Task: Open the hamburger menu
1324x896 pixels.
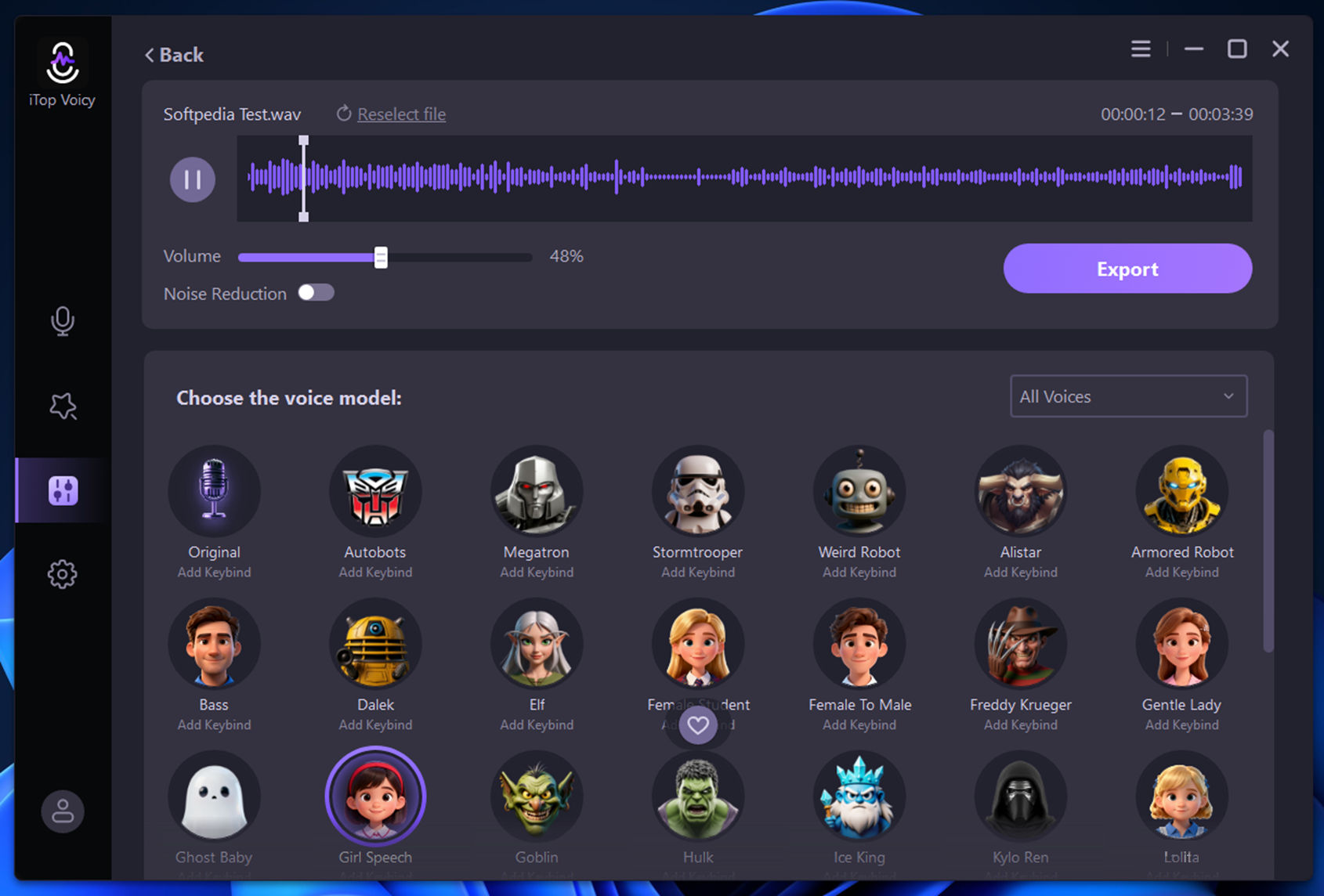Action: pos(1141,49)
